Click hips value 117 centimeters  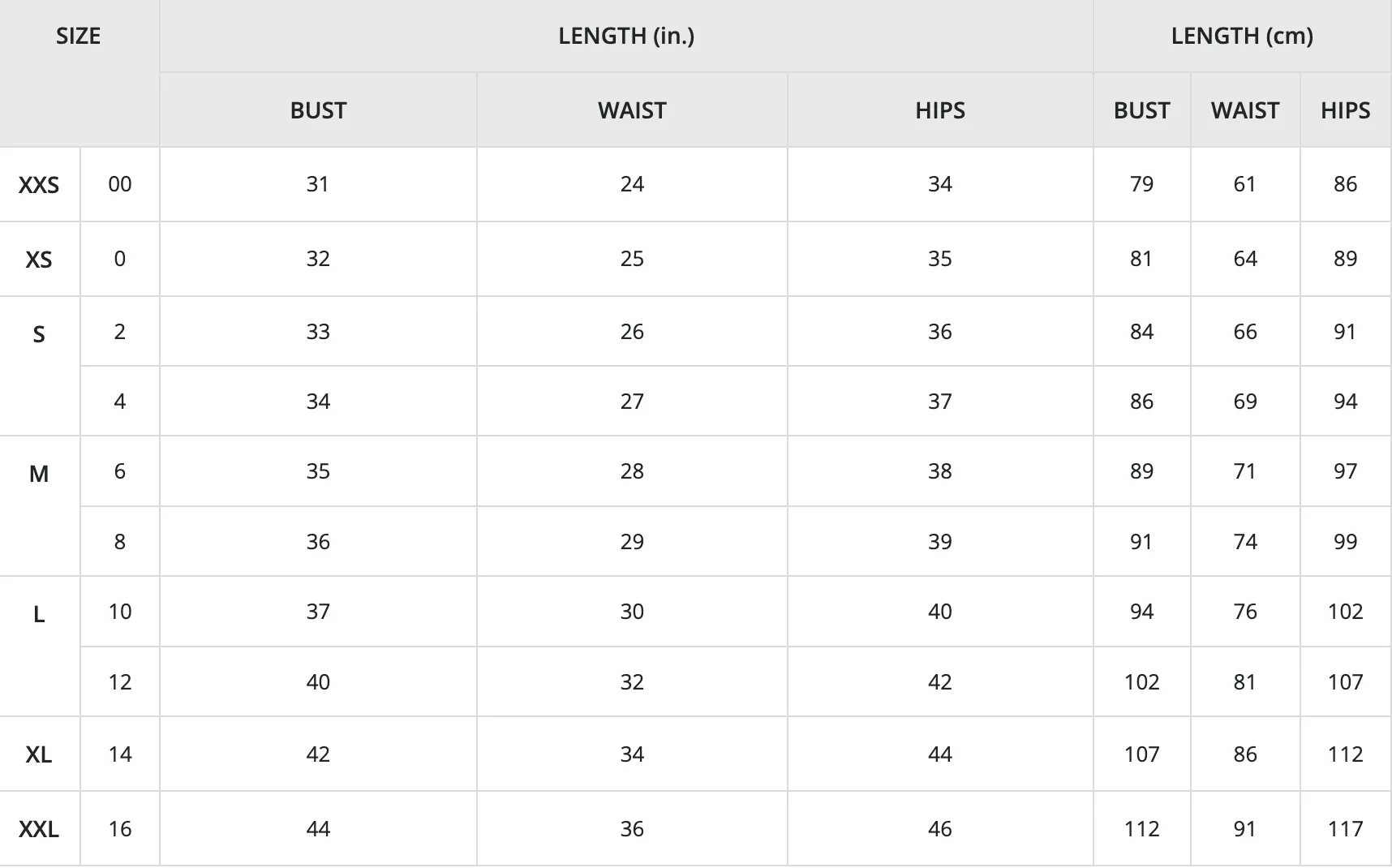click(x=1345, y=828)
